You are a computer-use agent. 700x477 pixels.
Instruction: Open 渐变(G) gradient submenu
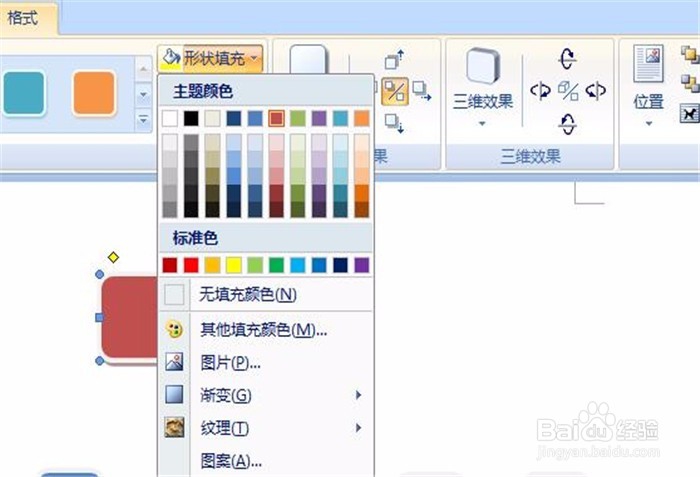coord(266,395)
